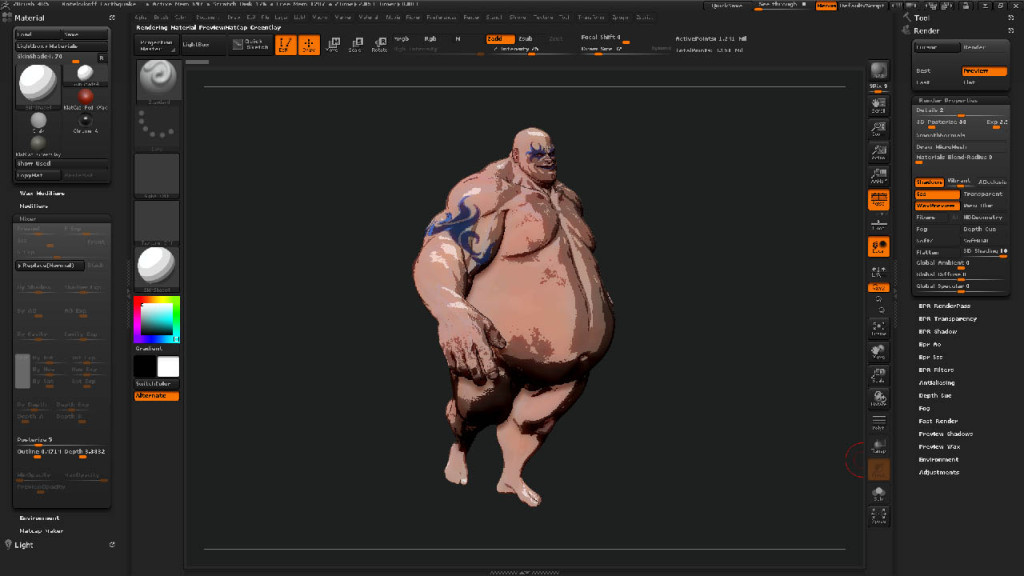Open the Material menu in menu bar
Screen dimensions: 1024x576
[368, 18]
